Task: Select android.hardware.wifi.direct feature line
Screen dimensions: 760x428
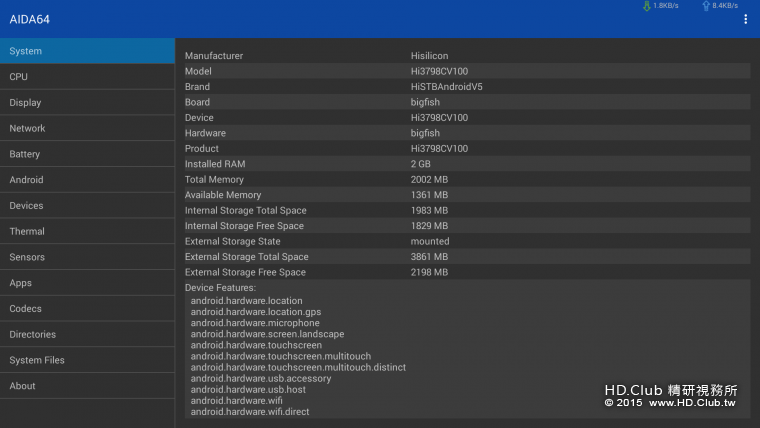Action: tap(250, 412)
